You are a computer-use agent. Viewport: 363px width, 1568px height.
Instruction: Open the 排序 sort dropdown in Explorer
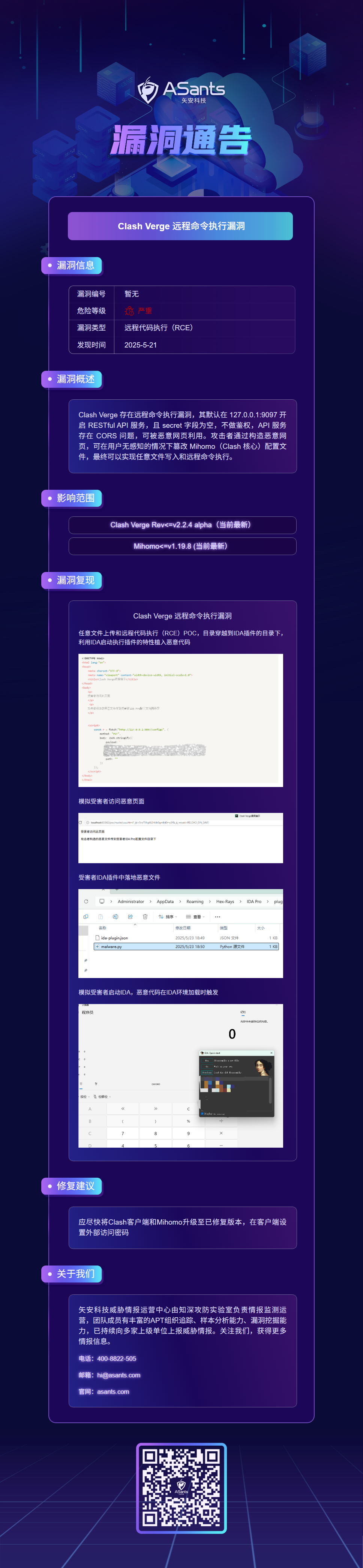pos(168,917)
